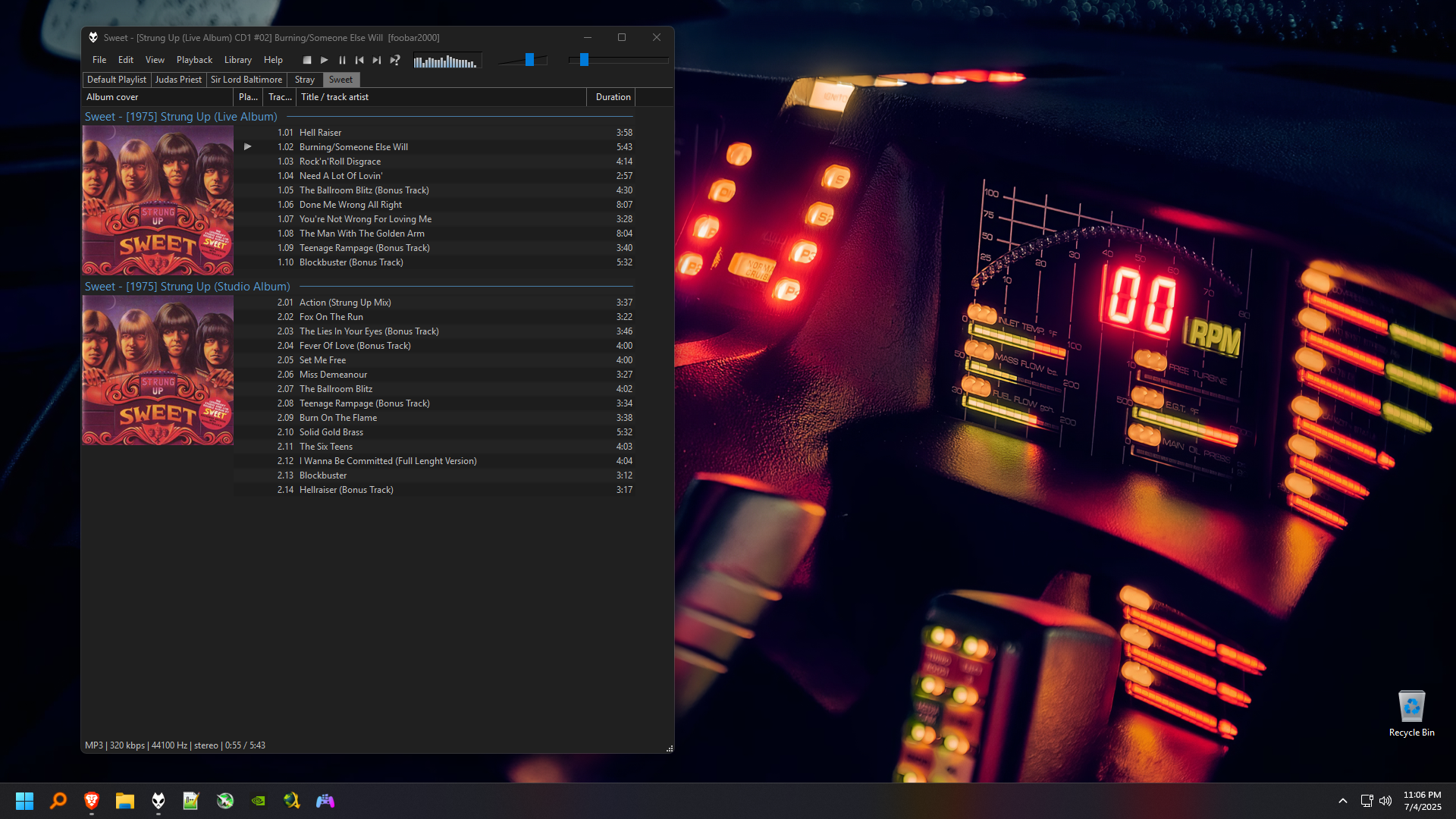1456x819 pixels.
Task: Skip to next track
Action: click(377, 60)
